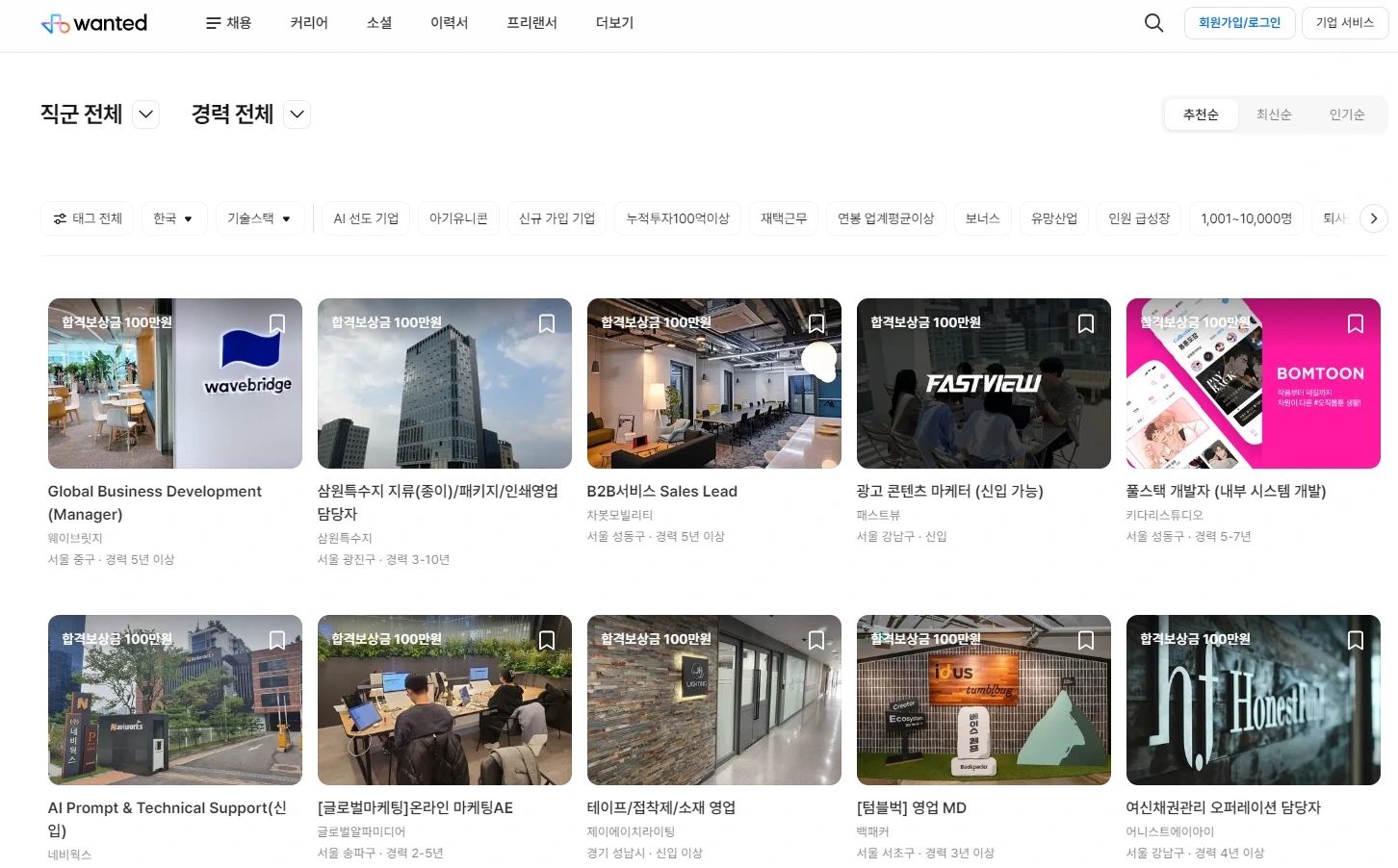Open the 더보기 menu
The height and width of the screenshot is (868, 1398).
click(614, 23)
